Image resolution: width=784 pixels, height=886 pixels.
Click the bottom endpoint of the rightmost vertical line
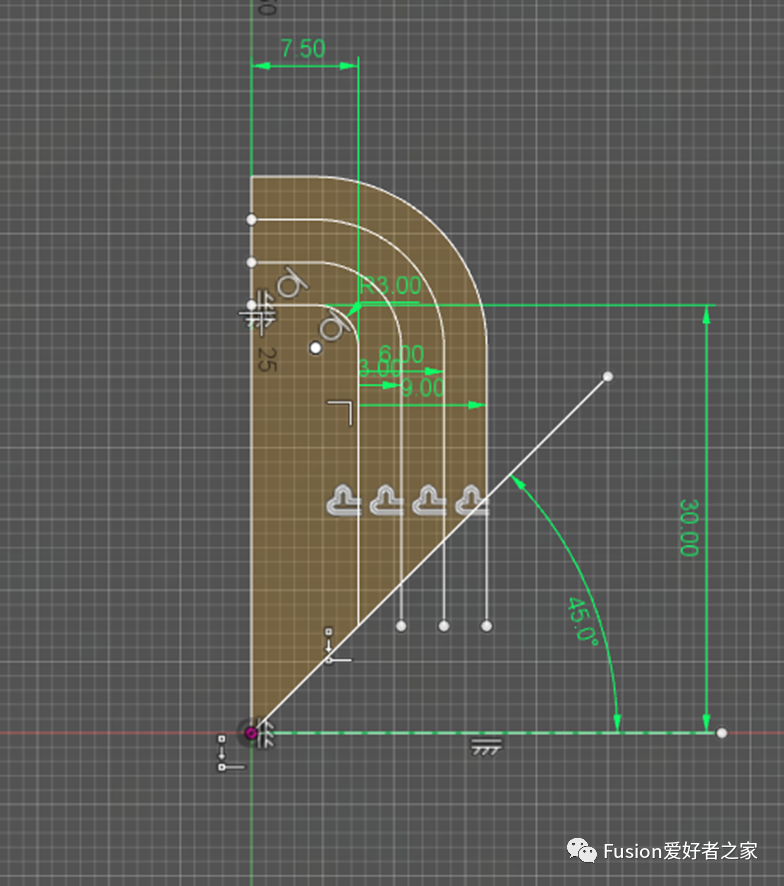tap(487, 626)
